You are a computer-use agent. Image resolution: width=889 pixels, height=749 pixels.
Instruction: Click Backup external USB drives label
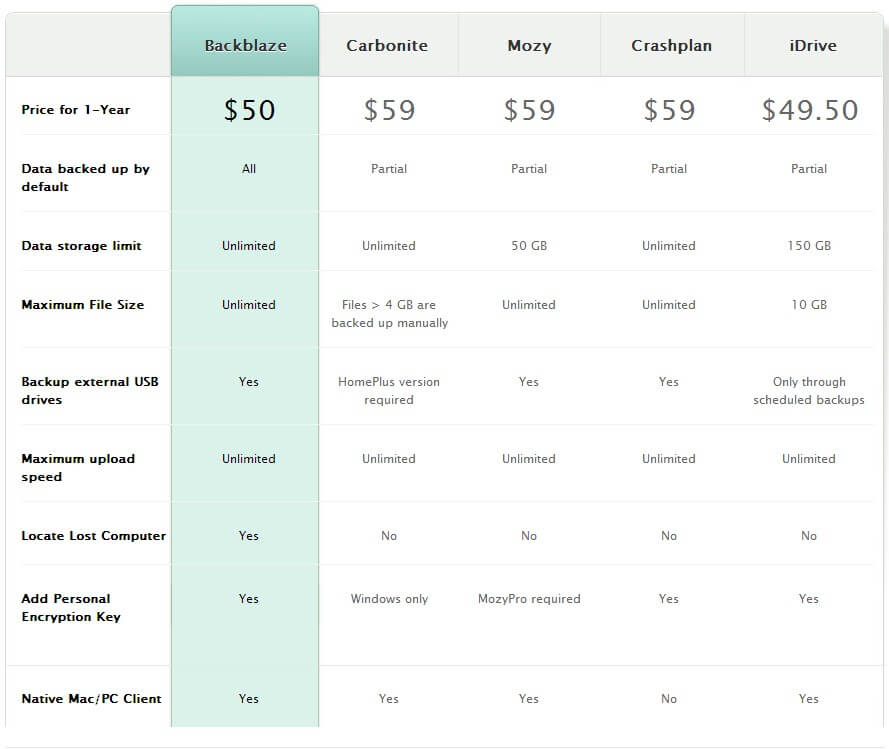point(90,391)
